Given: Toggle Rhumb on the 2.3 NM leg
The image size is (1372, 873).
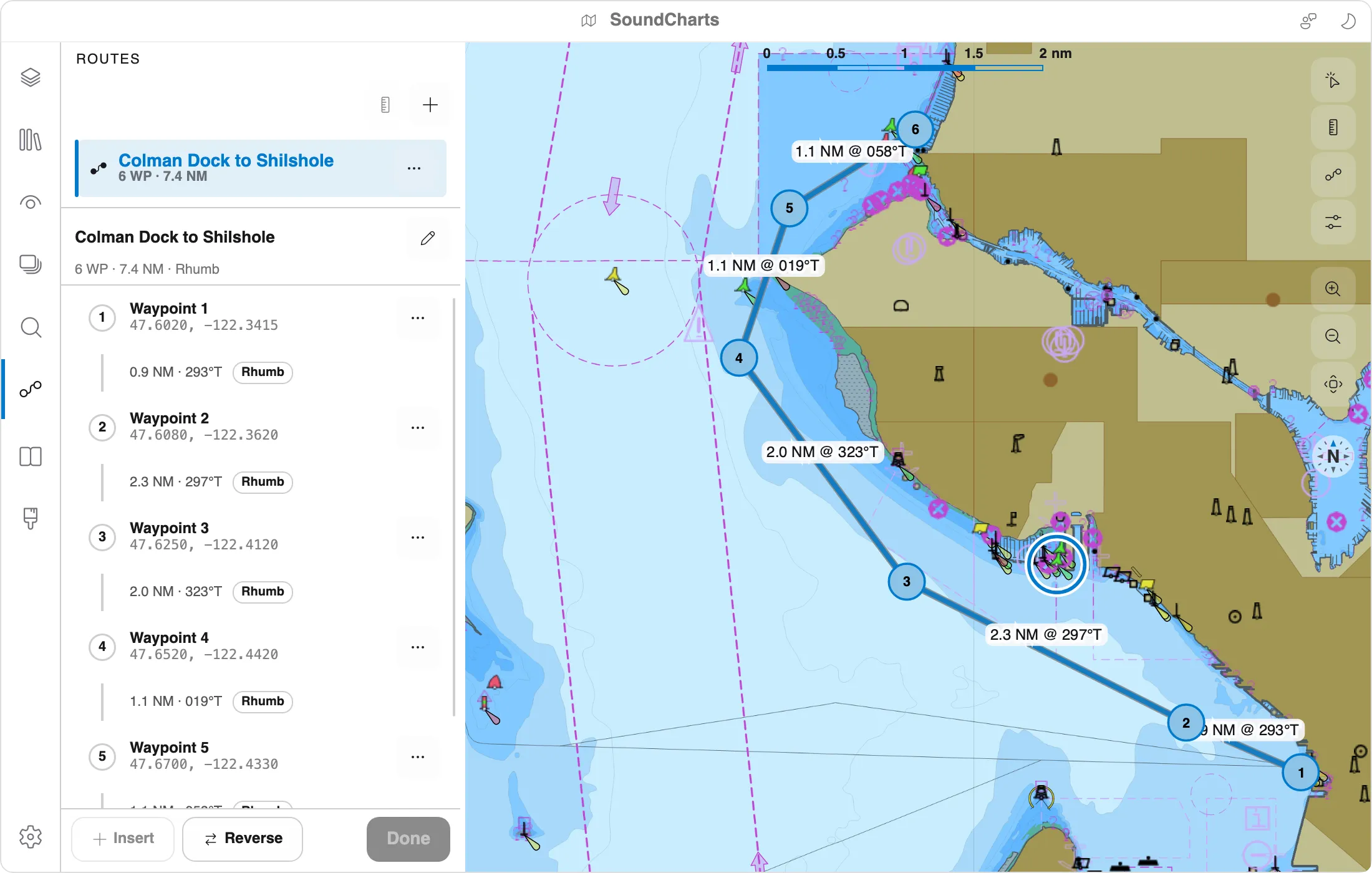Looking at the screenshot, I should 263,482.
